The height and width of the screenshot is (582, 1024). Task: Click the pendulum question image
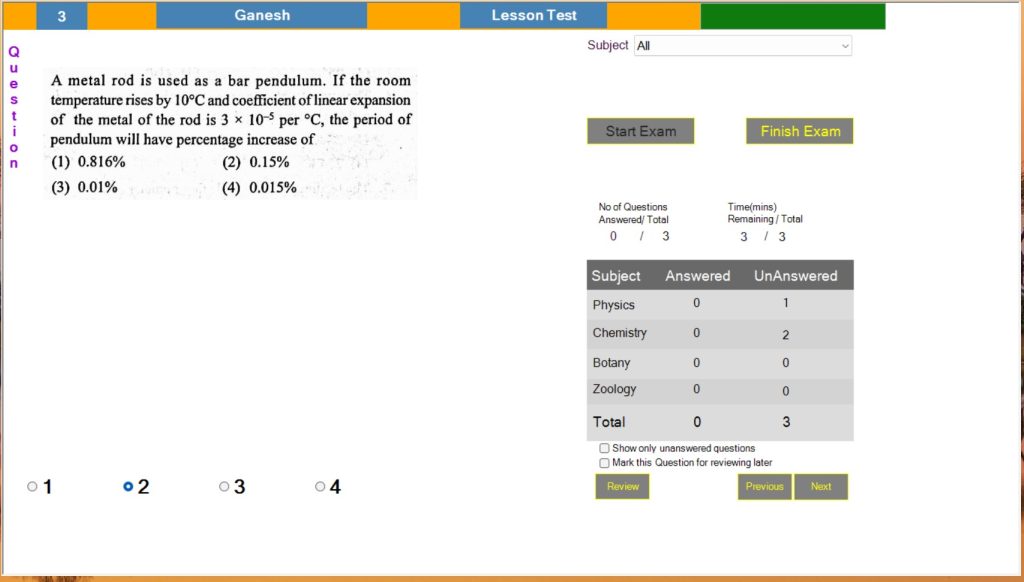[231, 133]
